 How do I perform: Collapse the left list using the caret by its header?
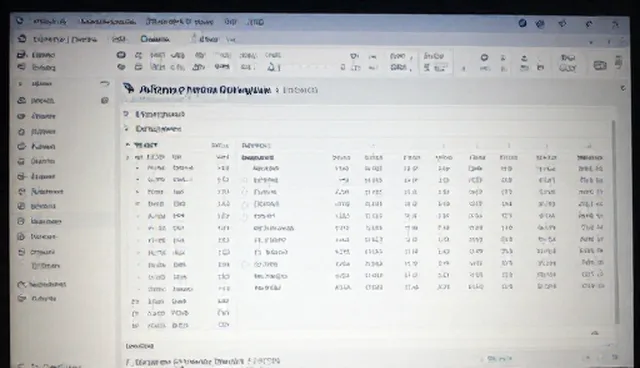tap(128, 145)
